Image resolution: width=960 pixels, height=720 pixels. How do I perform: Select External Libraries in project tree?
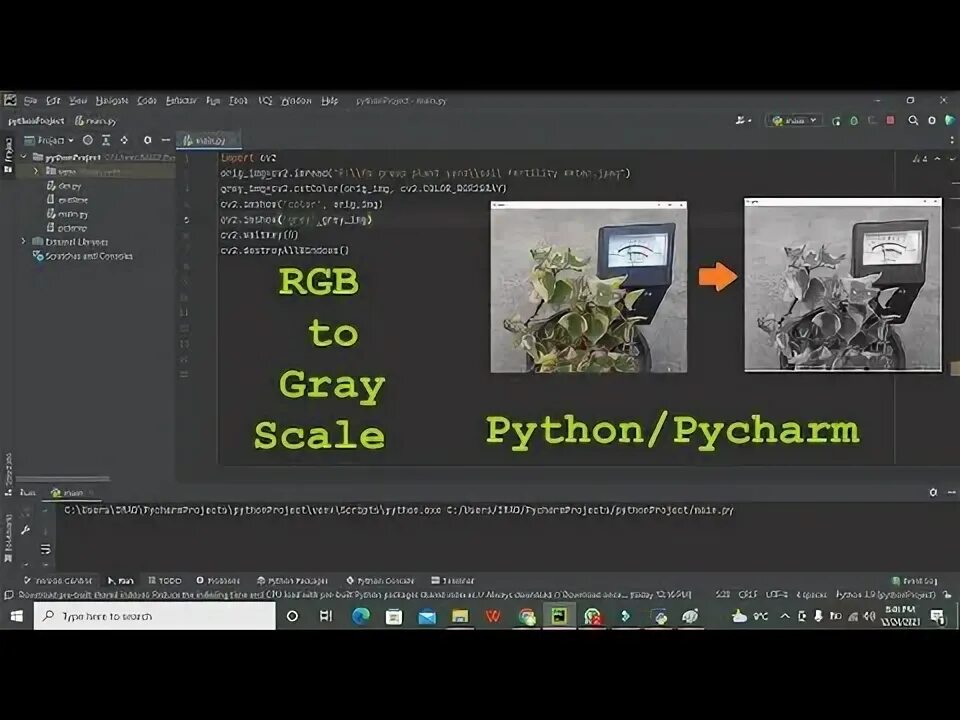pyautogui.click(x=70, y=241)
